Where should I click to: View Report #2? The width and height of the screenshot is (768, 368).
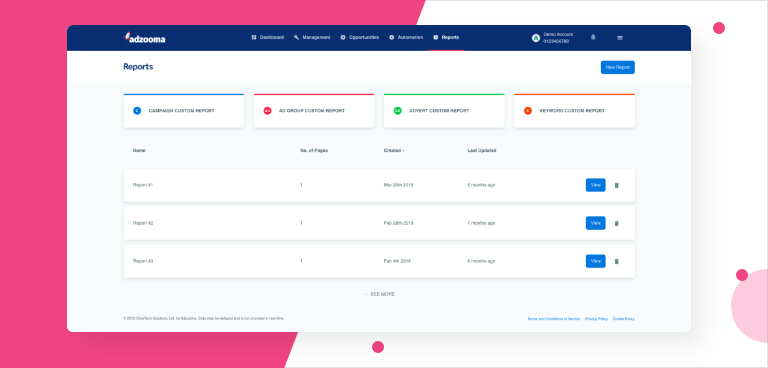(596, 223)
